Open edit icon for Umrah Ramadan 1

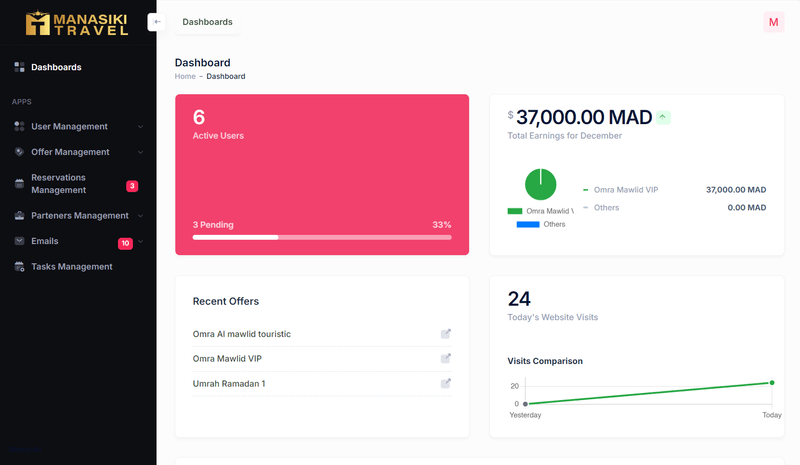click(446, 383)
